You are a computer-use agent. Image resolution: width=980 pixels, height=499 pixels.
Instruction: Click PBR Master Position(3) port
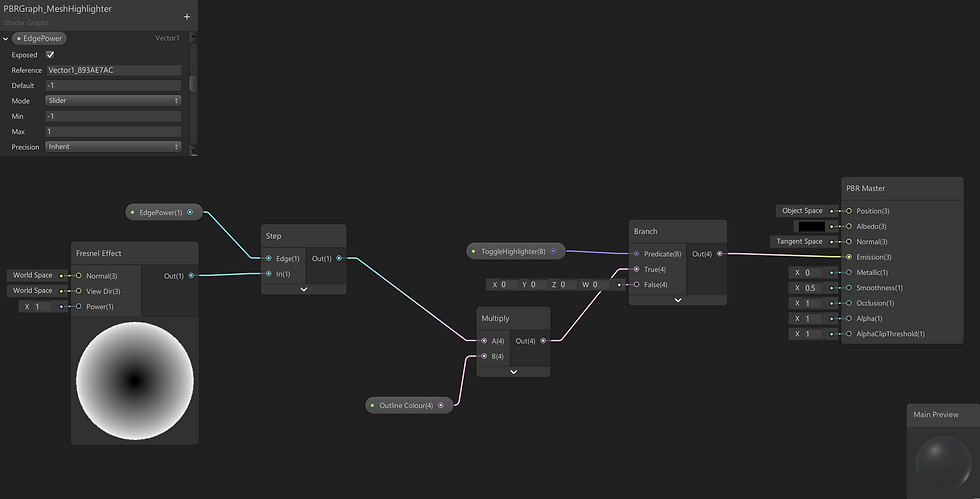click(849, 211)
